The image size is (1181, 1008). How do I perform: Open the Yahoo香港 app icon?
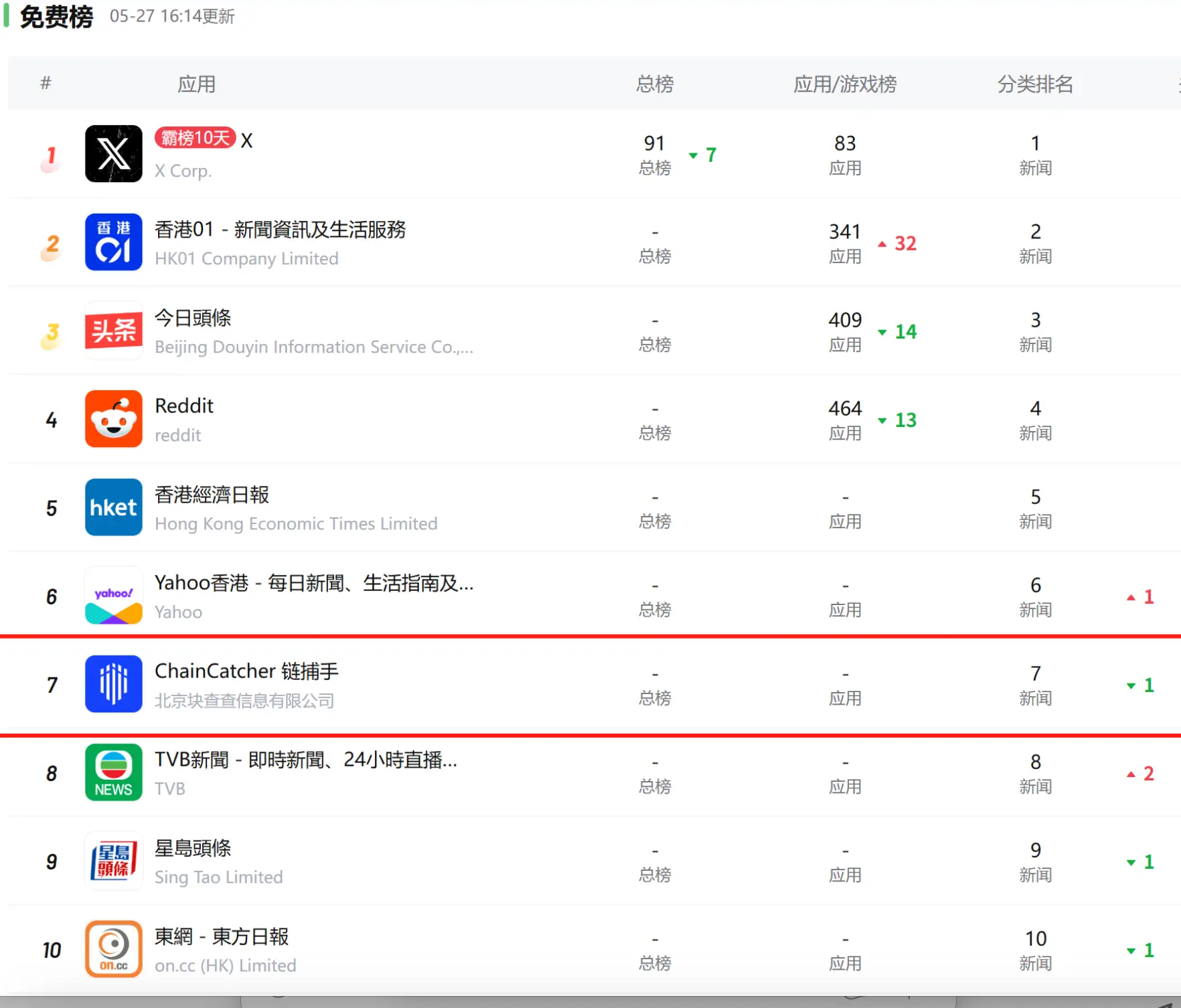(112, 596)
